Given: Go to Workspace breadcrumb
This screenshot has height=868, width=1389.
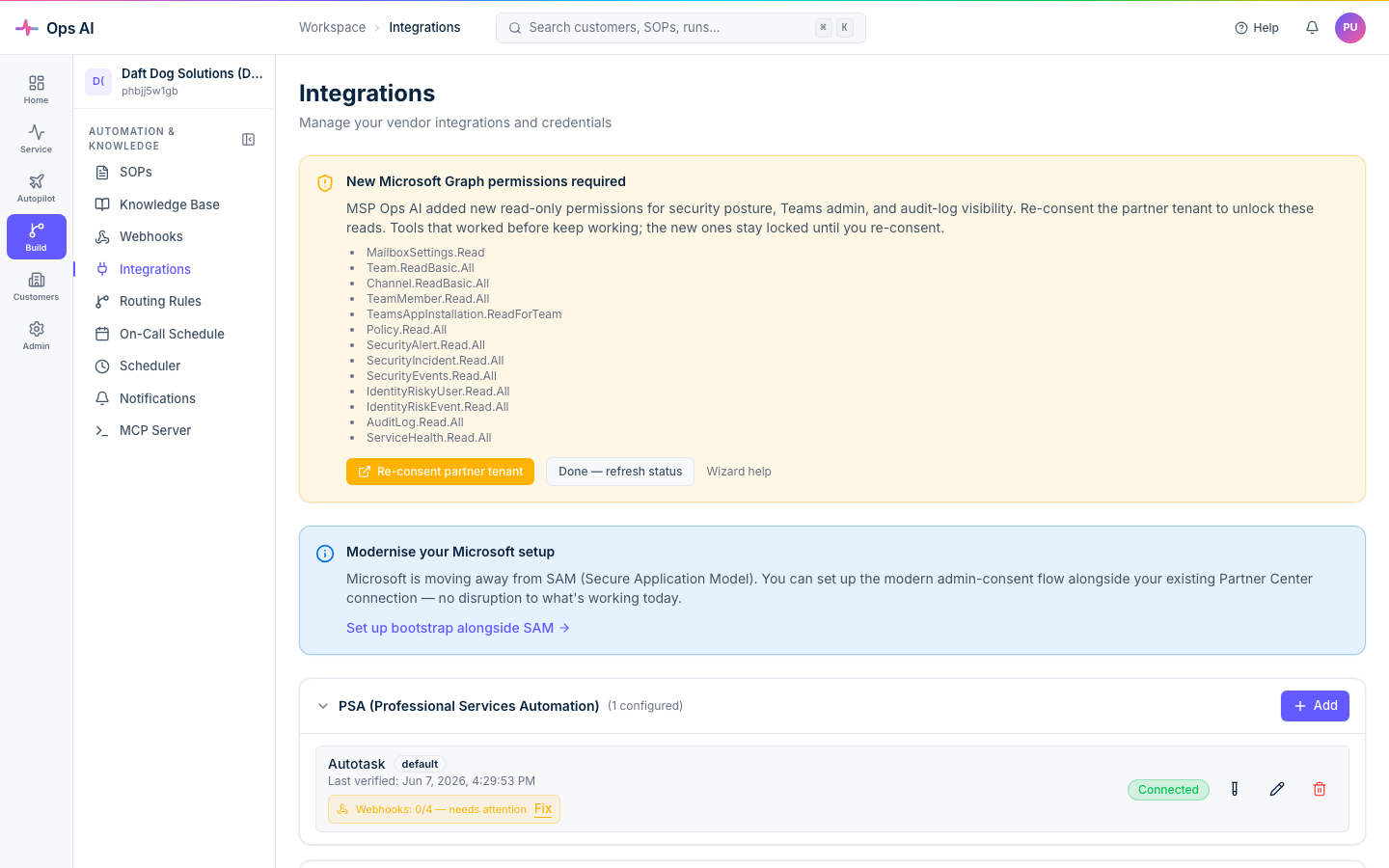Looking at the screenshot, I should coord(332,28).
